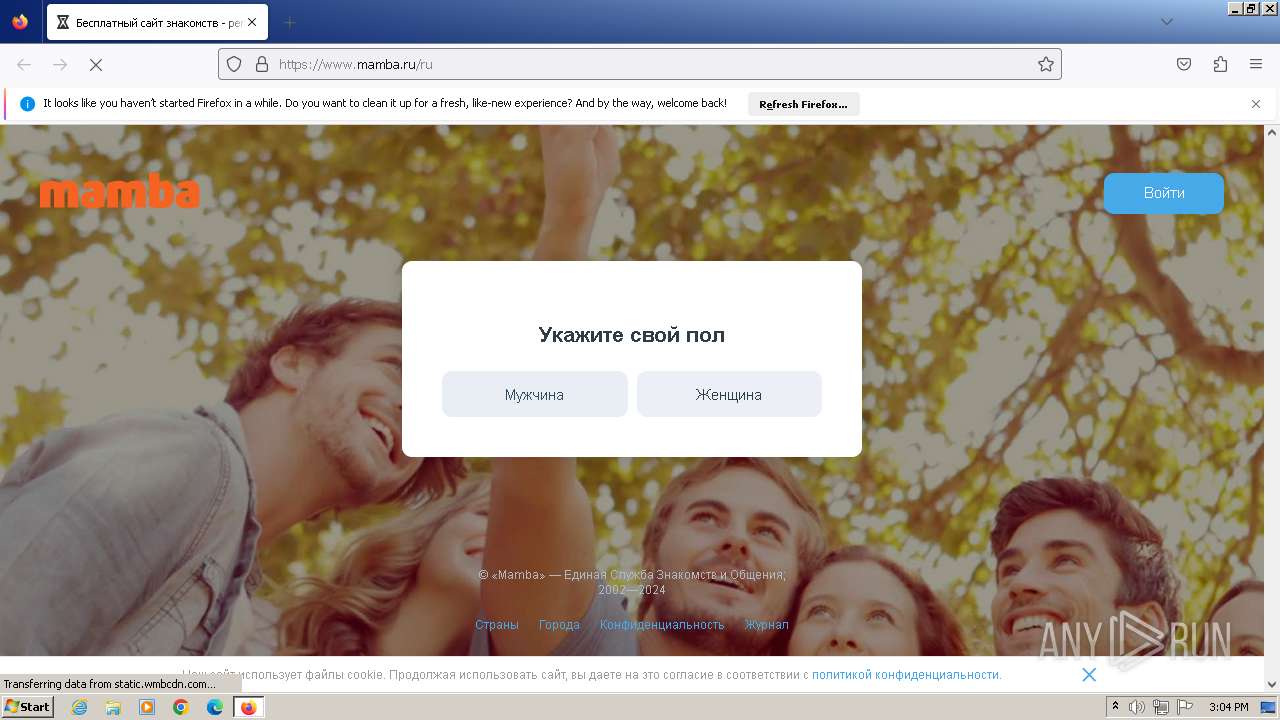Viewport: 1280px width, 720px height.
Task: Select Женщина gender option
Action: [x=729, y=394]
